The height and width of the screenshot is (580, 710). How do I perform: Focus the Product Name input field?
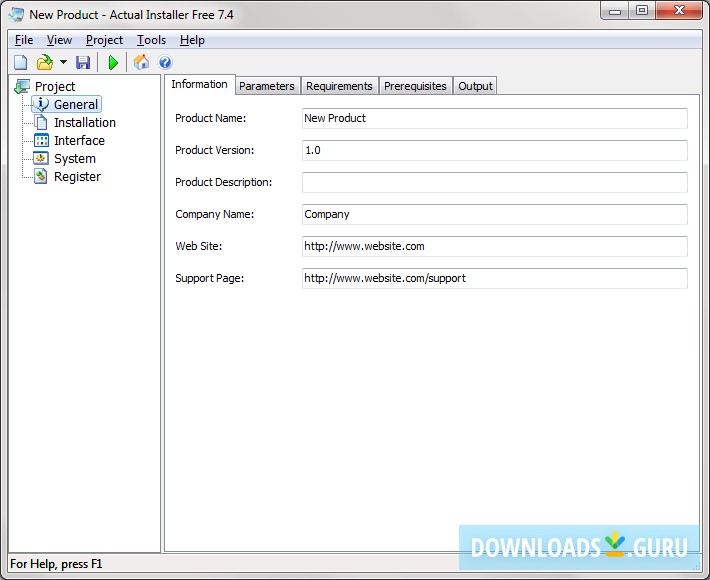tap(494, 118)
